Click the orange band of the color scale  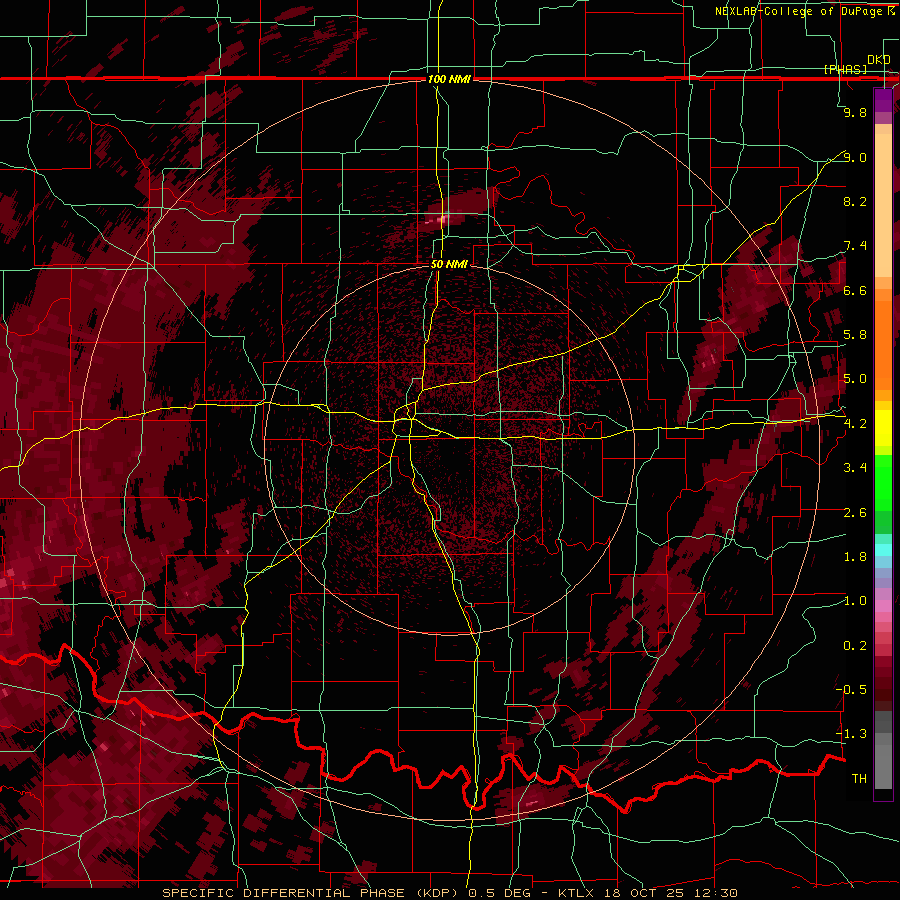883,344
